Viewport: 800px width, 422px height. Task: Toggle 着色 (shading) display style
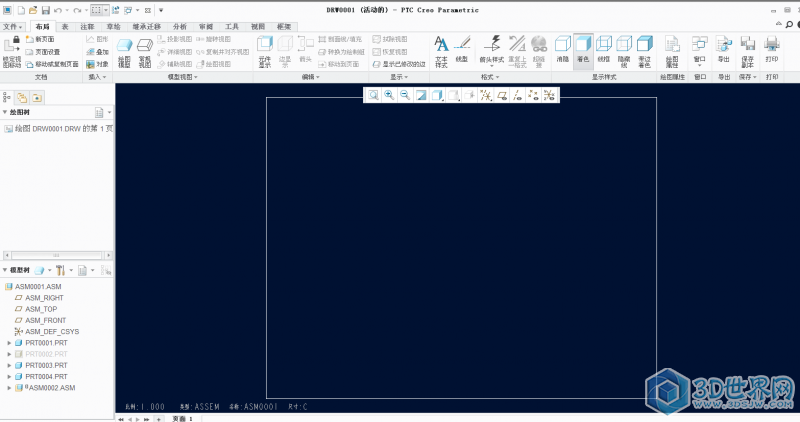(x=583, y=50)
